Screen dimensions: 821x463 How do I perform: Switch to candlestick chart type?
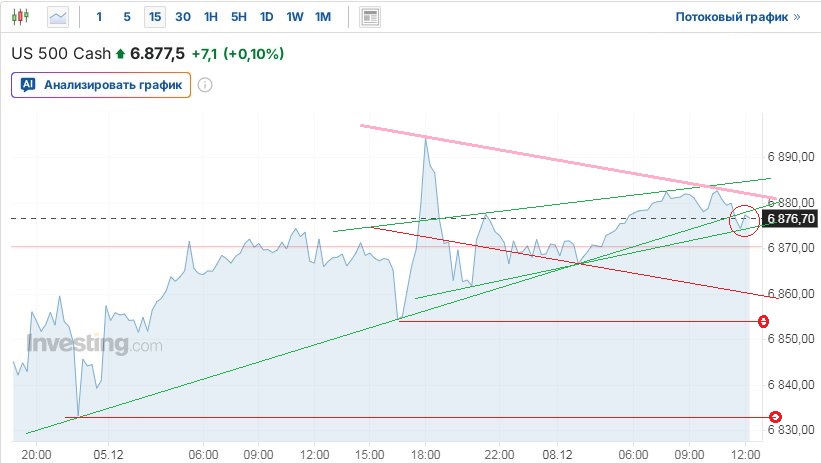(23, 17)
